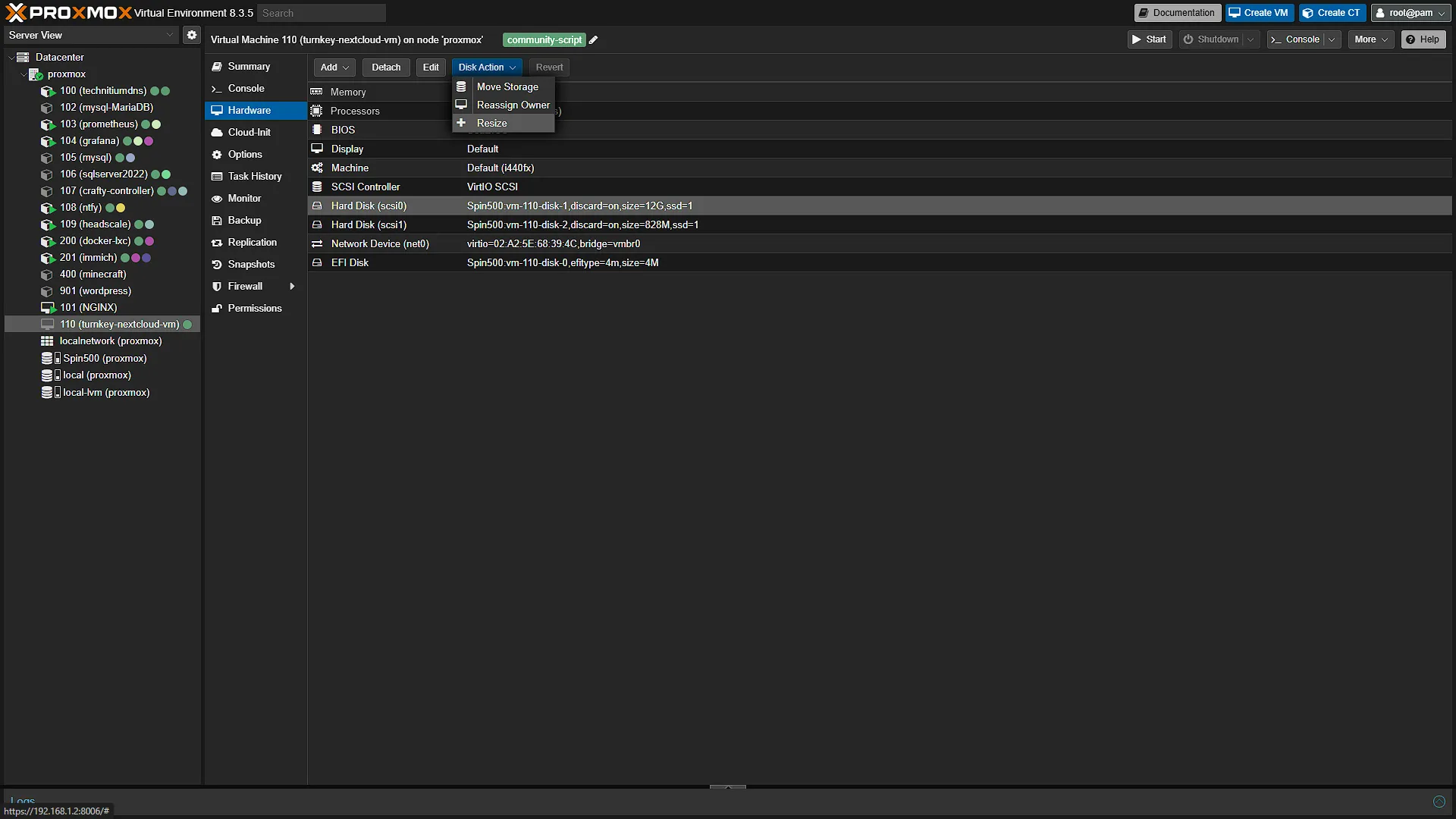This screenshot has height=819, width=1456.
Task: Click the Detach button
Action: [386, 67]
